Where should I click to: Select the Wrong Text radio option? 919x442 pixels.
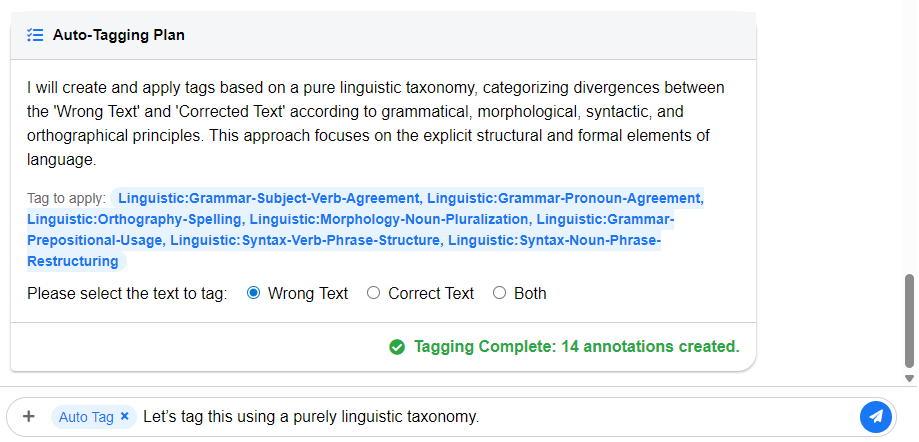[x=253, y=293]
